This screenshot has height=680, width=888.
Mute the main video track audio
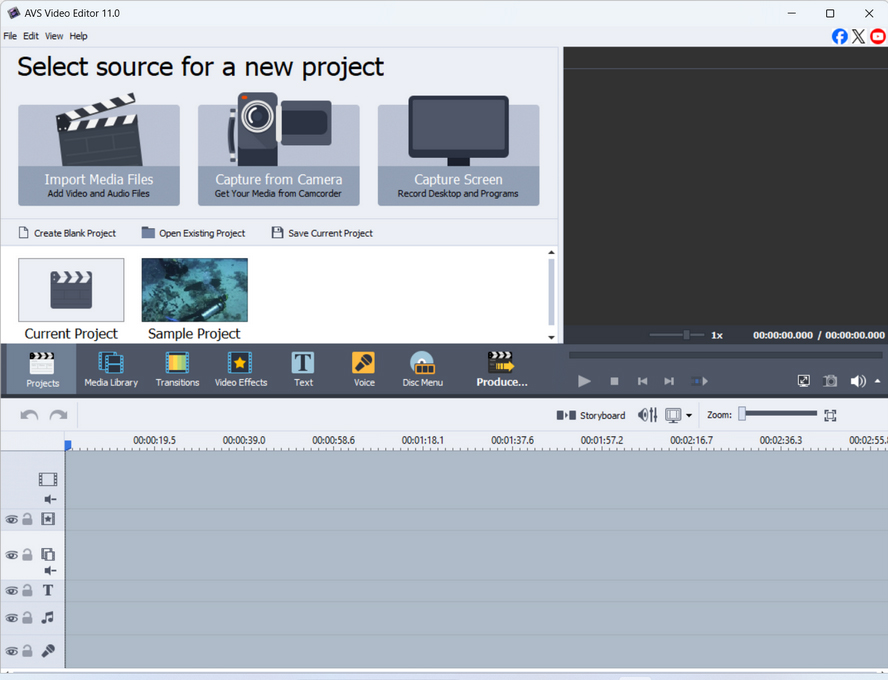pos(50,499)
